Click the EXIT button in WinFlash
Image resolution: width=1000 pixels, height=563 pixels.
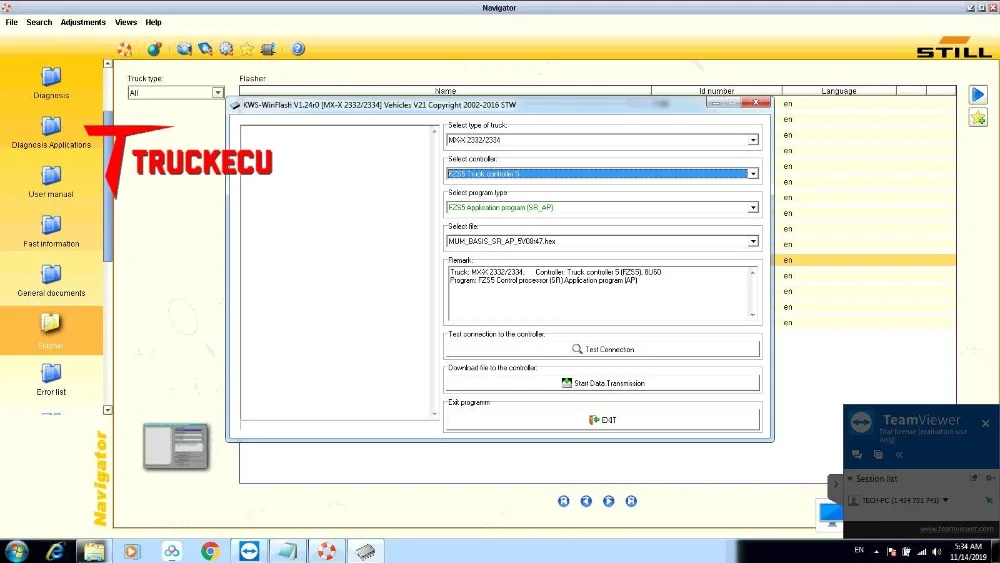[603, 420]
